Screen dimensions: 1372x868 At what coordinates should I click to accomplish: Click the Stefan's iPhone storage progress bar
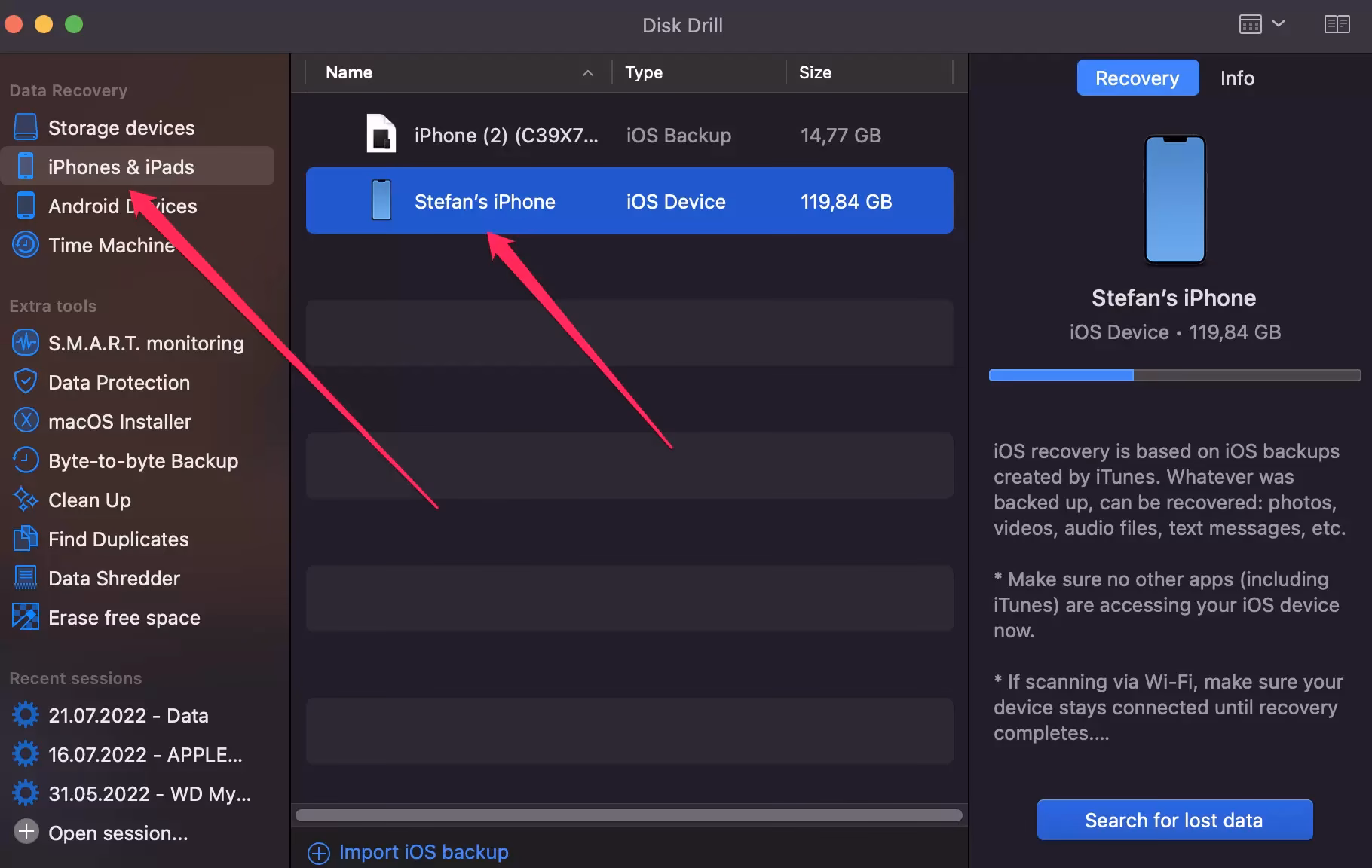click(1173, 374)
